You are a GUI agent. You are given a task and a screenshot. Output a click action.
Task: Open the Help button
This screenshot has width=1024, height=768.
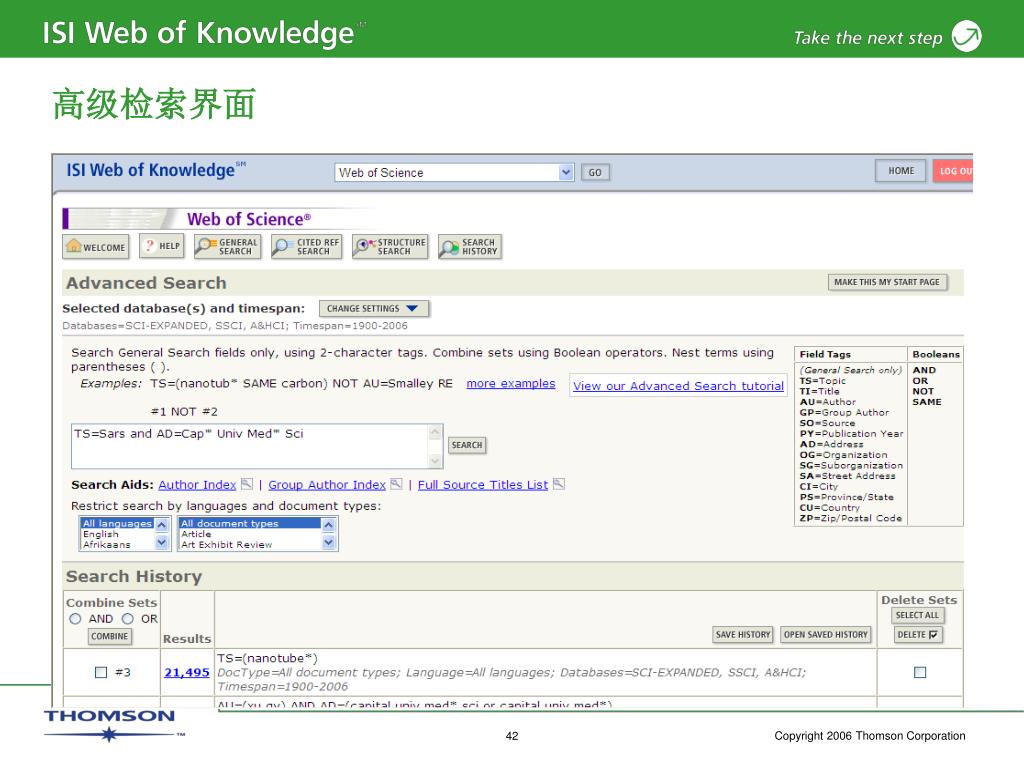(162, 246)
